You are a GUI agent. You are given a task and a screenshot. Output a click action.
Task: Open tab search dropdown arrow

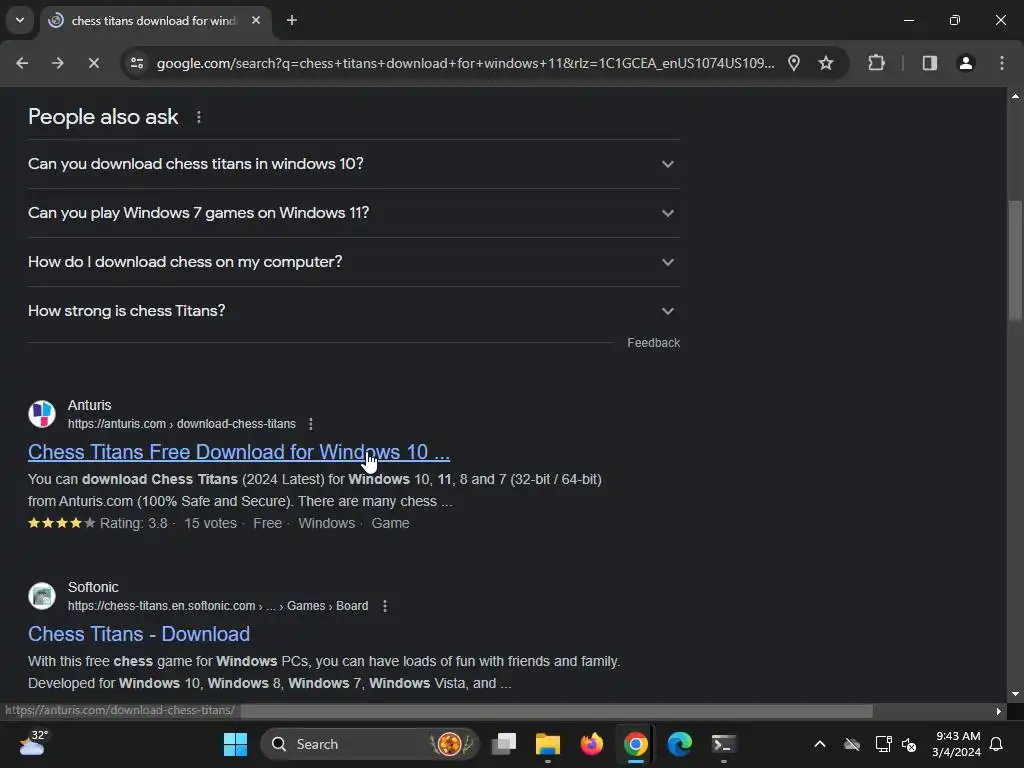20,20
